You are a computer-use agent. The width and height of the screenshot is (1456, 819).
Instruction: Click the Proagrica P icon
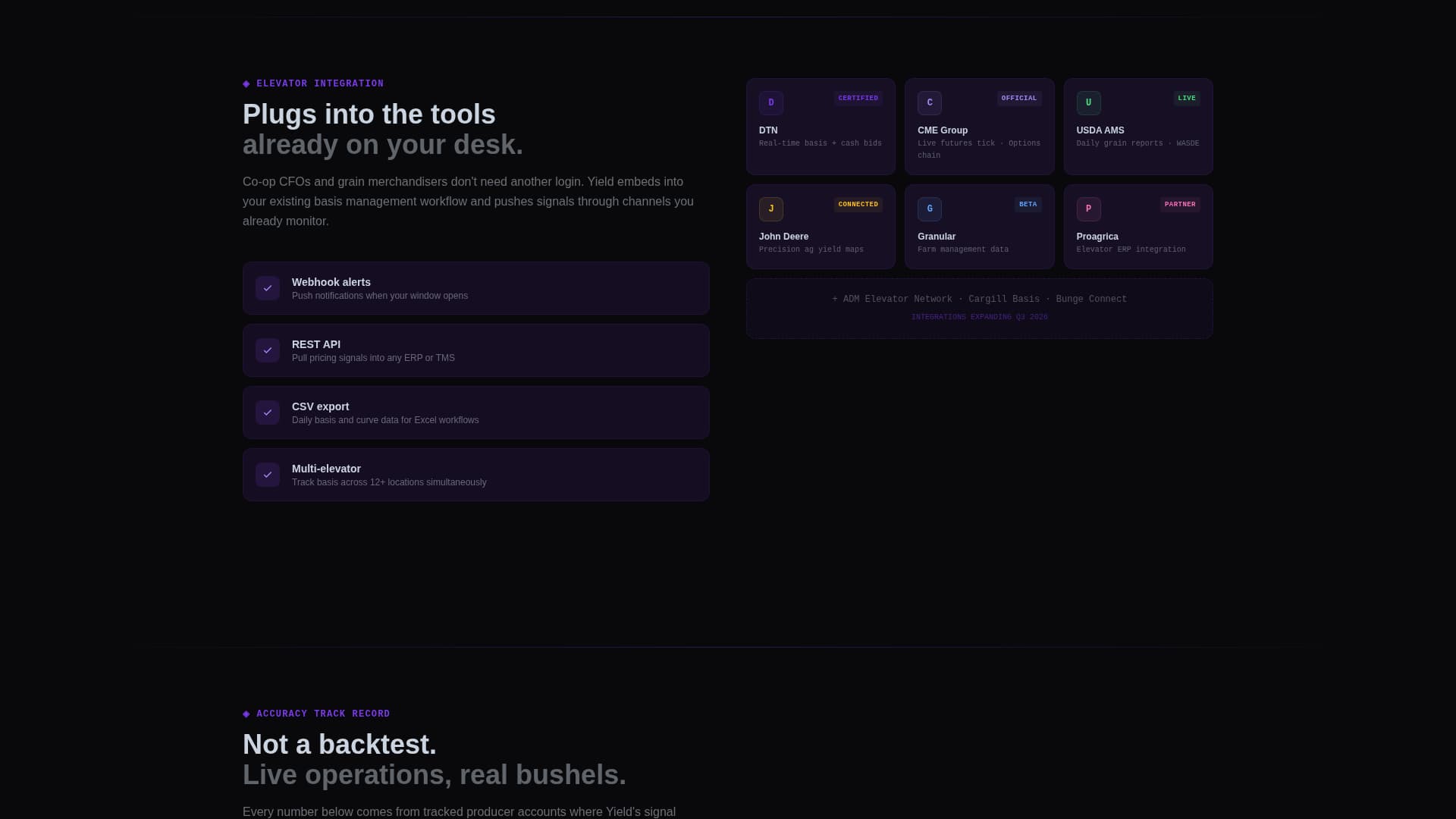click(x=1088, y=209)
